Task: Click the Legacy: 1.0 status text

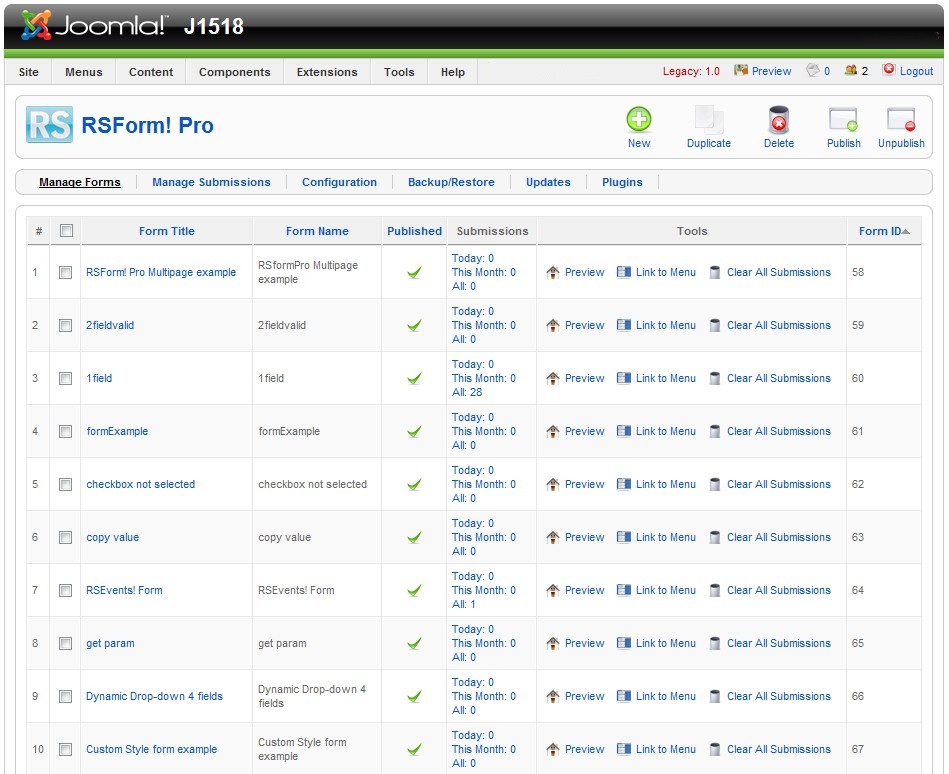Action: (x=691, y=71)
